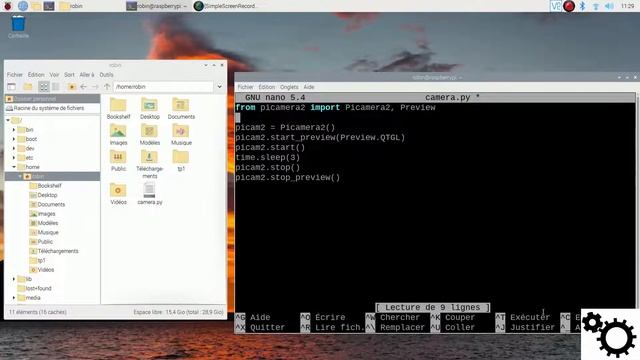Switch to SimpleScreenRecorder taskbar entry
This screenshot has width=640, height=360.
point(226,6)
